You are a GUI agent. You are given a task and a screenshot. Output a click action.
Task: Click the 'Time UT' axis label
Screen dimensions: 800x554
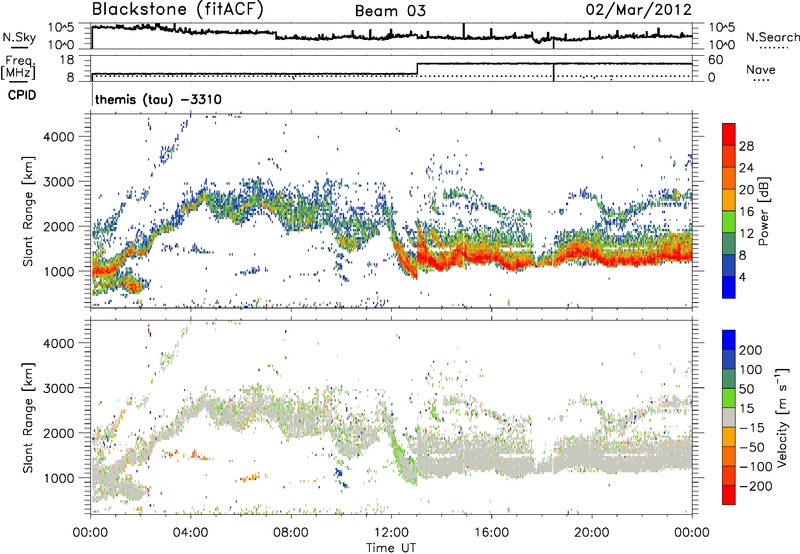(391, 548)
